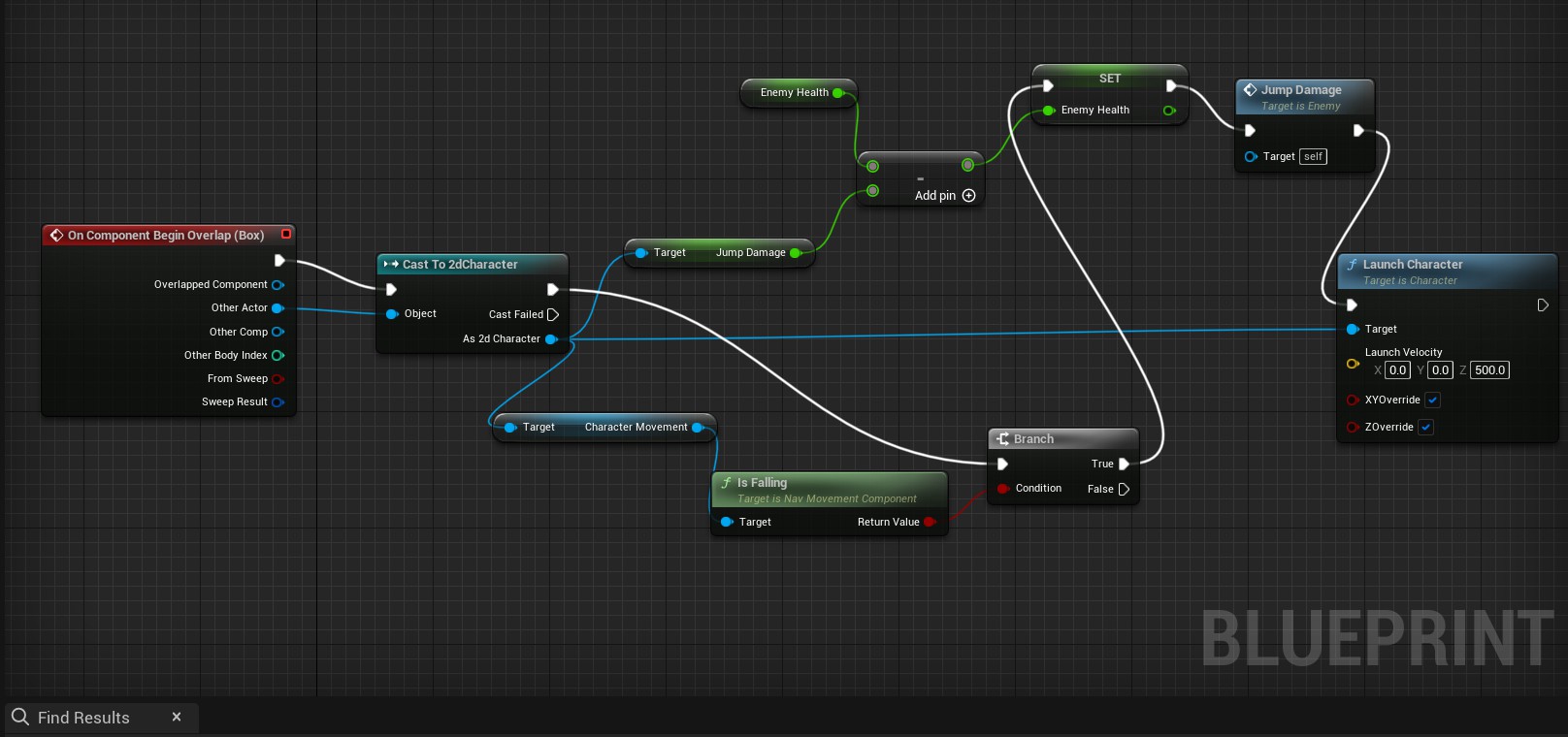Toggle the ZOverride checkbox
Screen dimensions: 1568x737
click(1426, 428)
